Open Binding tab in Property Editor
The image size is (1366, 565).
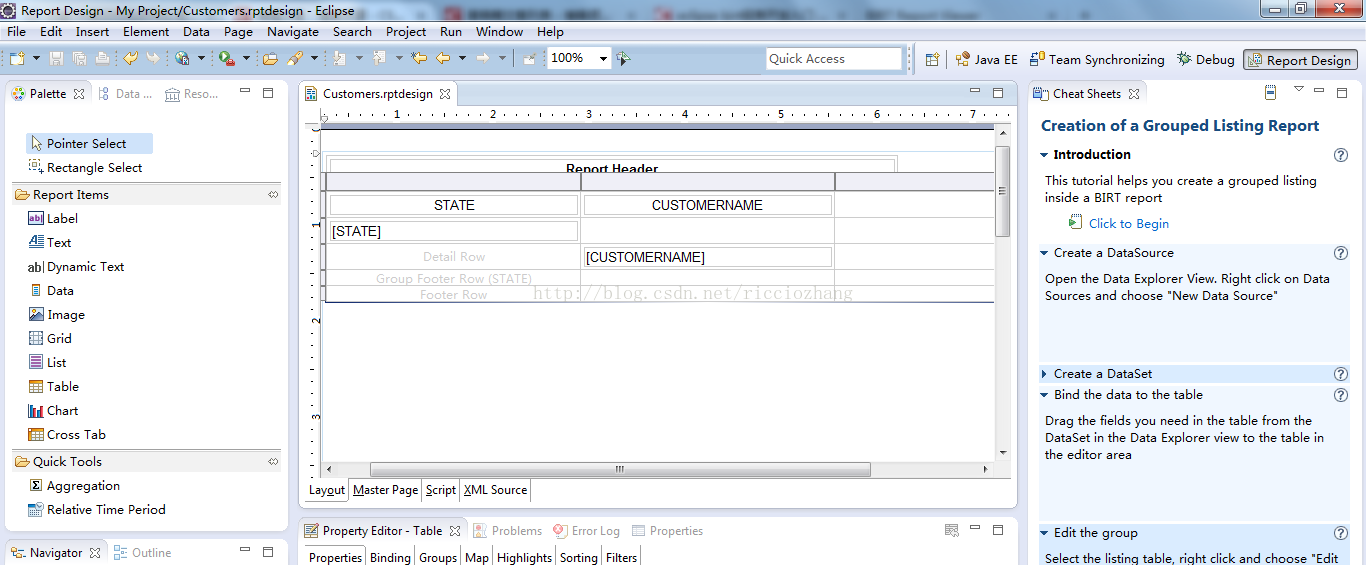[390, 558]
